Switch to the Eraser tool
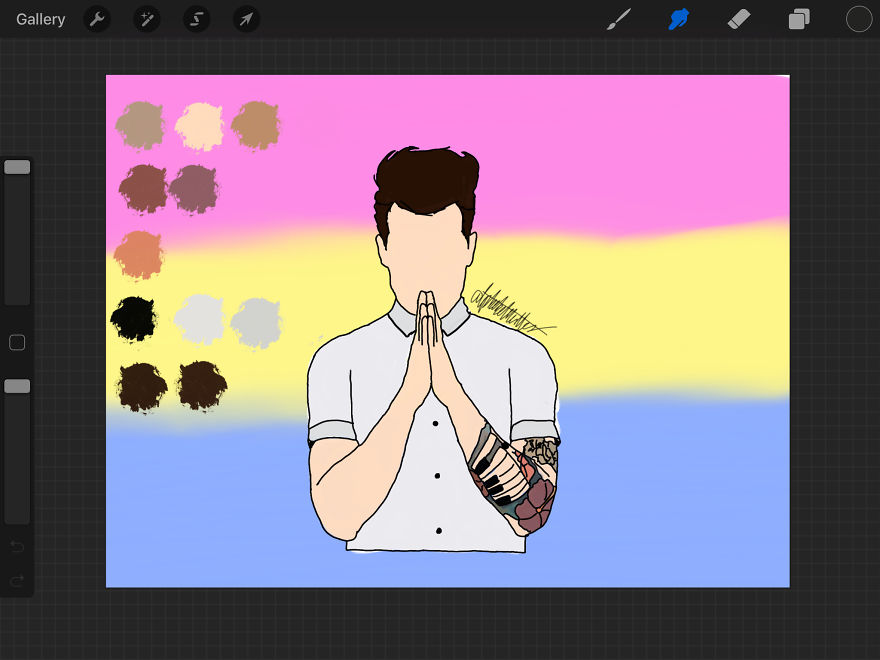This screenshot has width=880, height=660. coord(738,18)
